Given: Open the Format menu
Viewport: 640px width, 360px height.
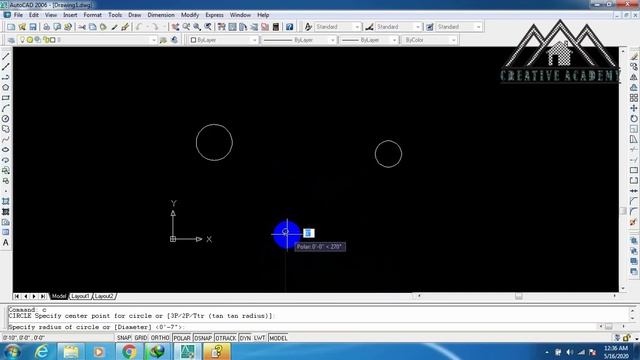Looking at the screenshot, I should (93, 15).
